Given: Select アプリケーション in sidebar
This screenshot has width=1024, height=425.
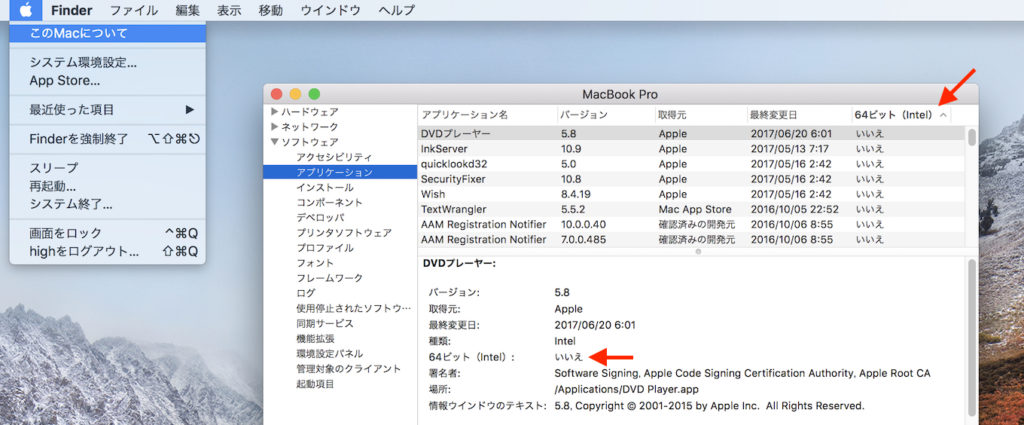Looking at the screenshot, I should pos(340,172).
